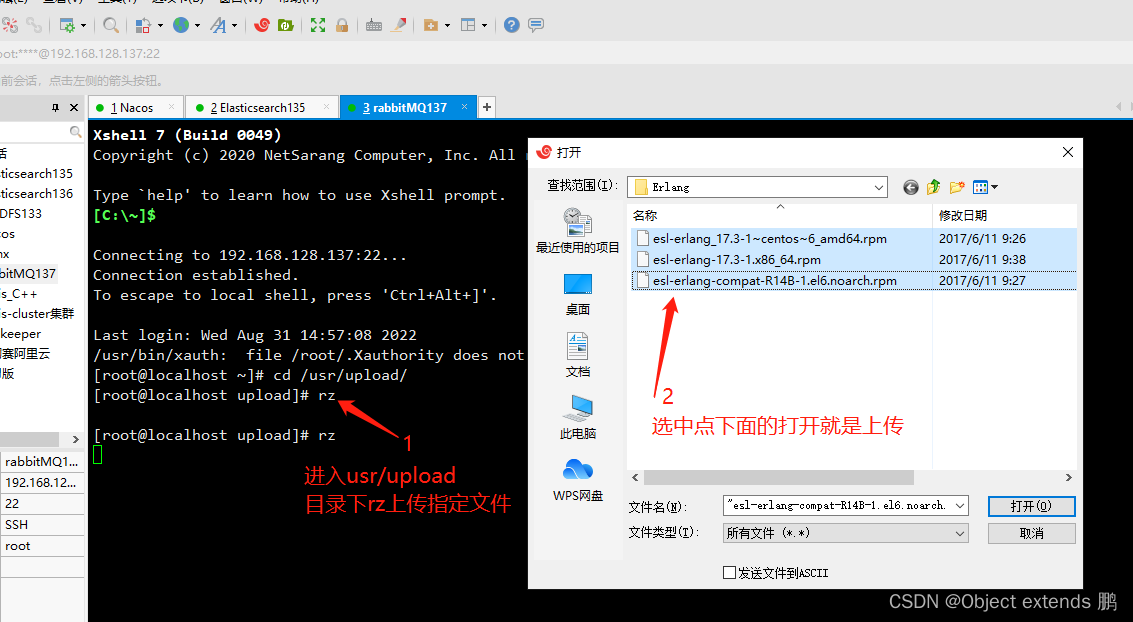The width and height of the screenshot is (1133, 622).
Task: Toggle full screen green arrows icon
Action: [318, 25]
